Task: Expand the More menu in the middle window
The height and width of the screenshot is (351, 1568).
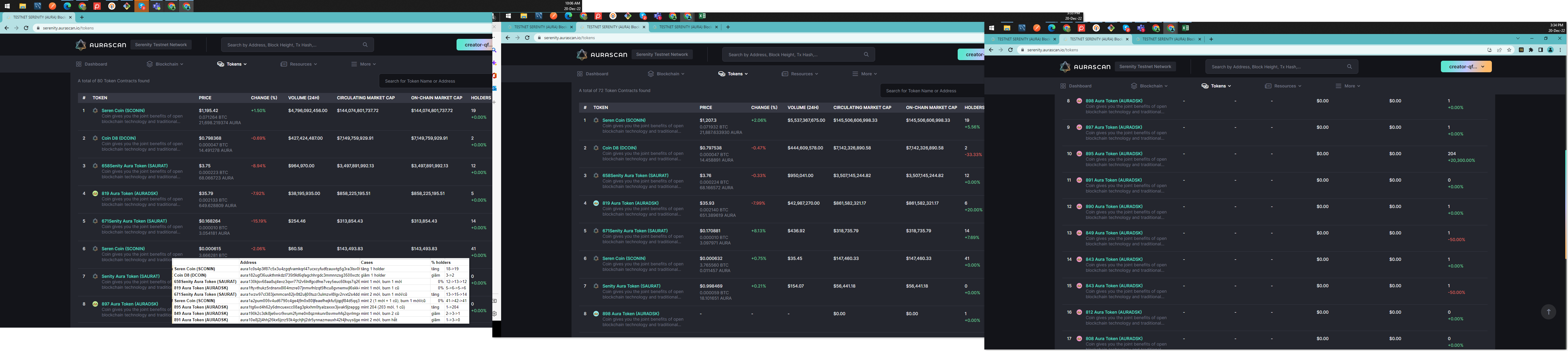Action: click(864, 74)
